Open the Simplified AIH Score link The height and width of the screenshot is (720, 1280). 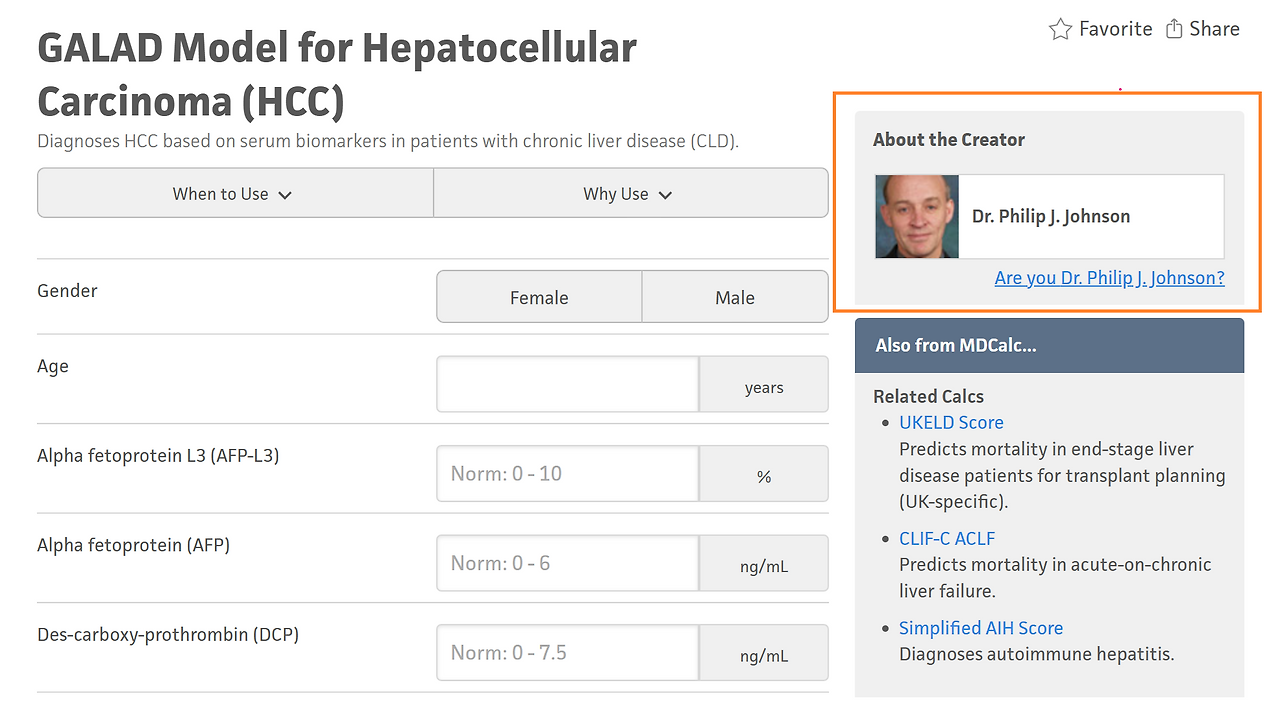pyautogui.click(x=981, y=628)
